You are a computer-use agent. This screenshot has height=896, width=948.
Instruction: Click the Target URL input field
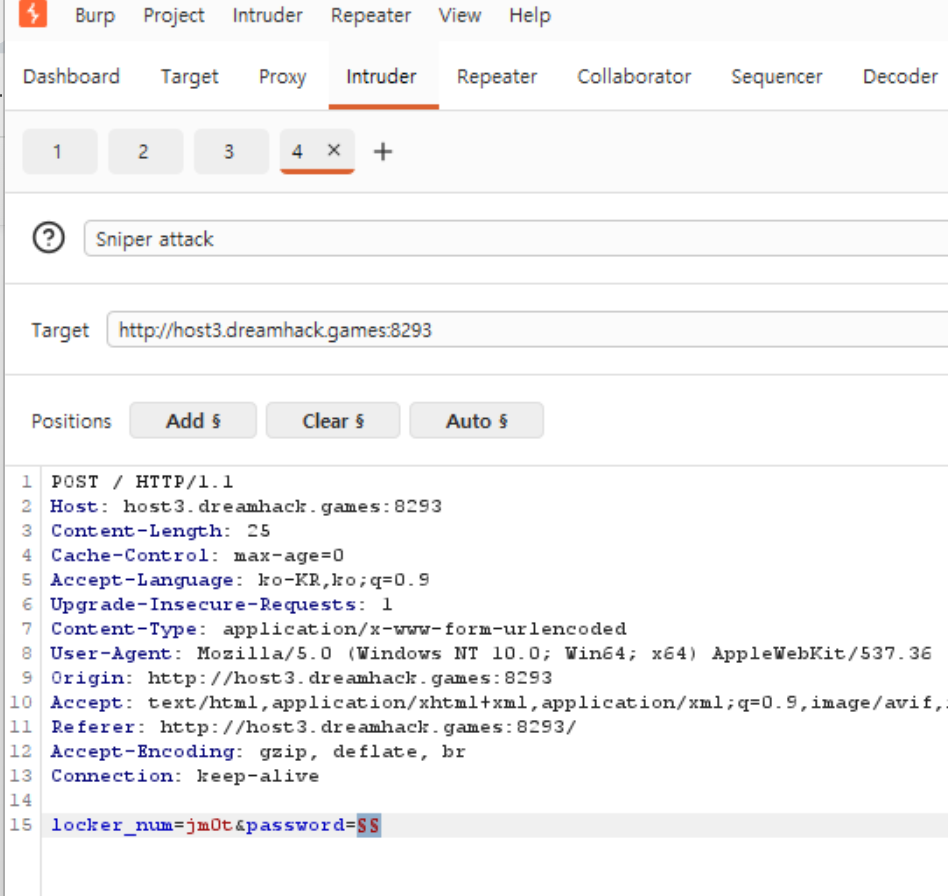point(527,330)
